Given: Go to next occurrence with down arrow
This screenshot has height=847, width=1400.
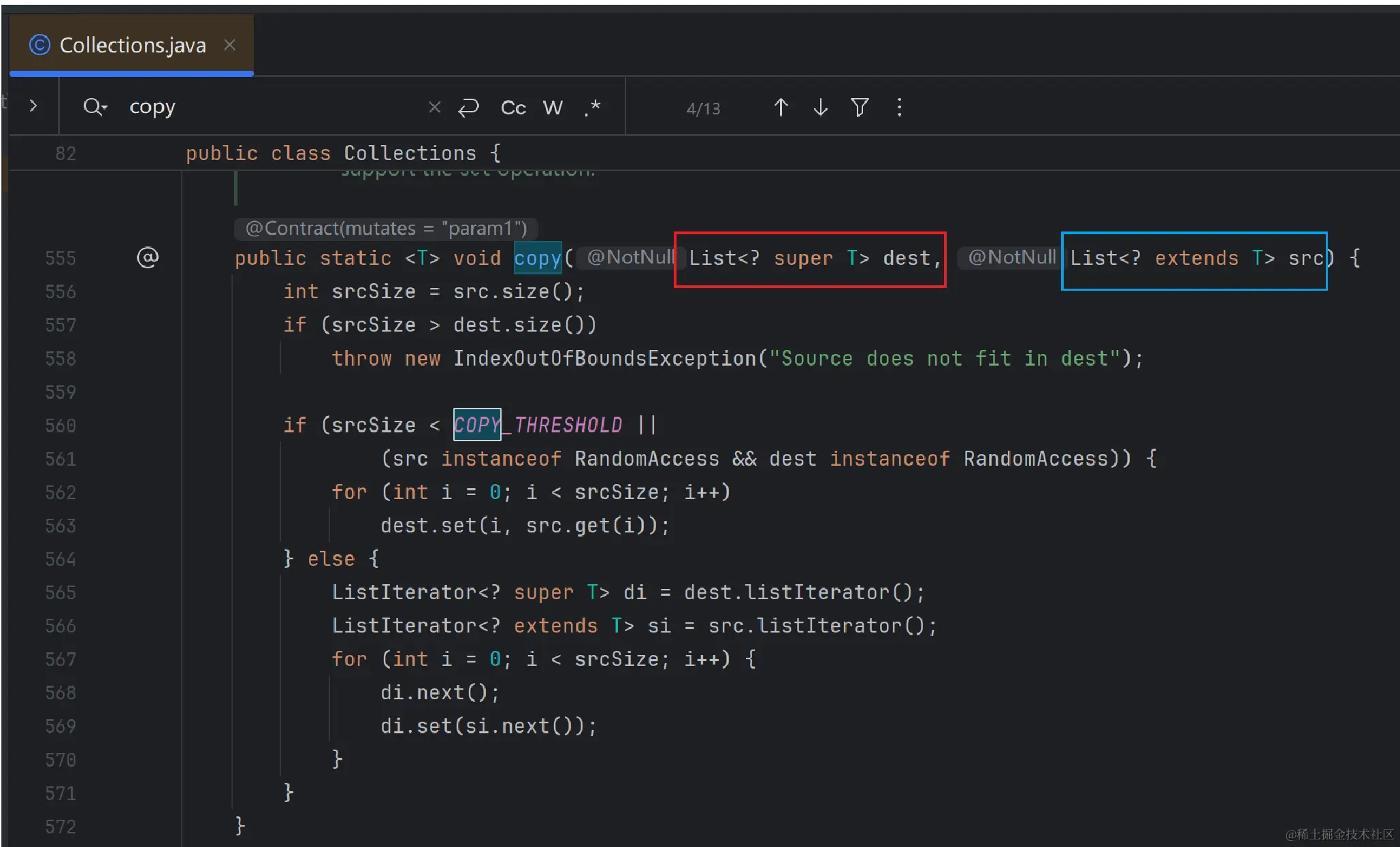Looking at the screenshot, I should click(820, 108).
